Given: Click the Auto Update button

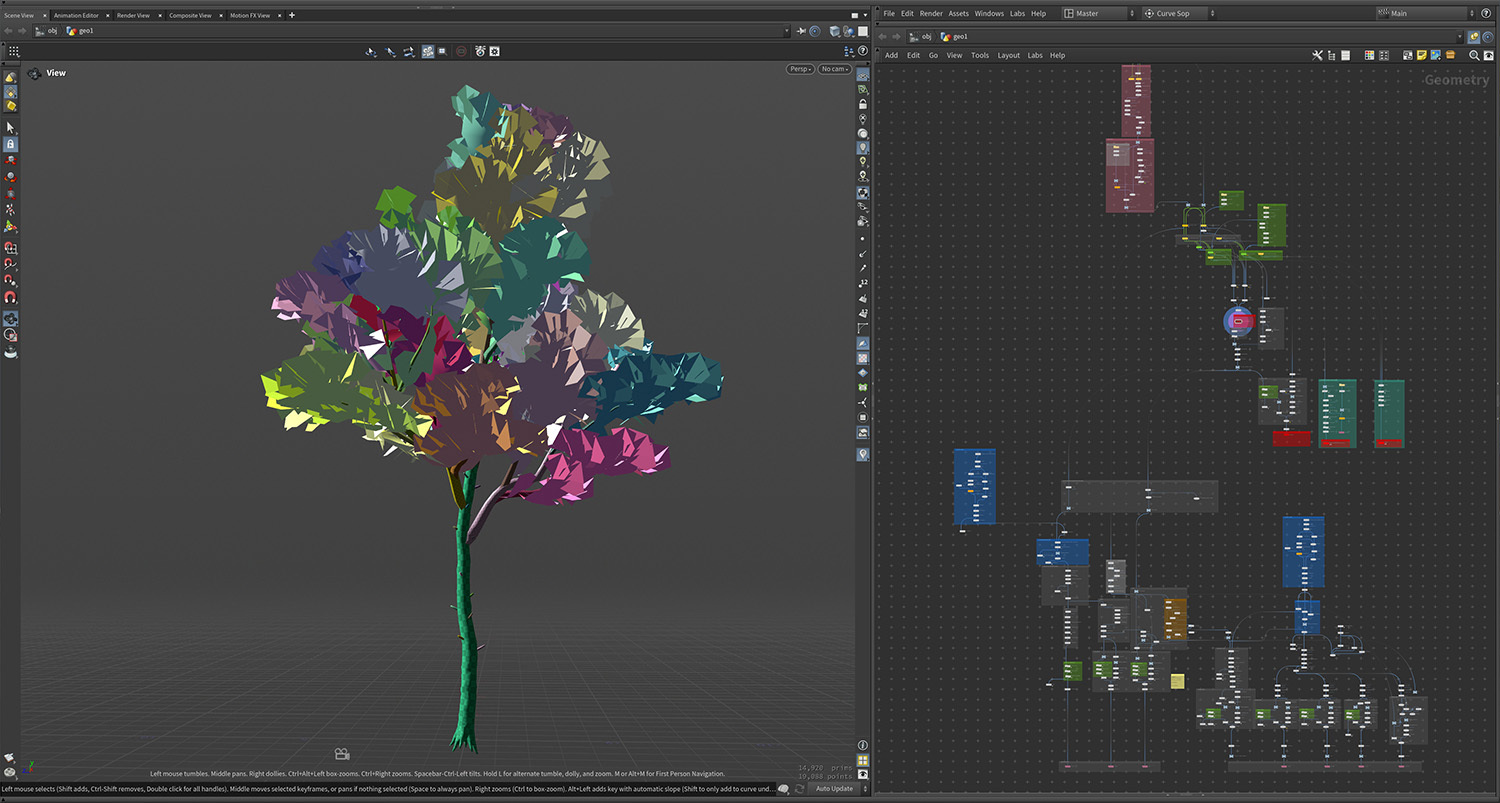Looking at the screenshot, I should (x=834, y=789).
